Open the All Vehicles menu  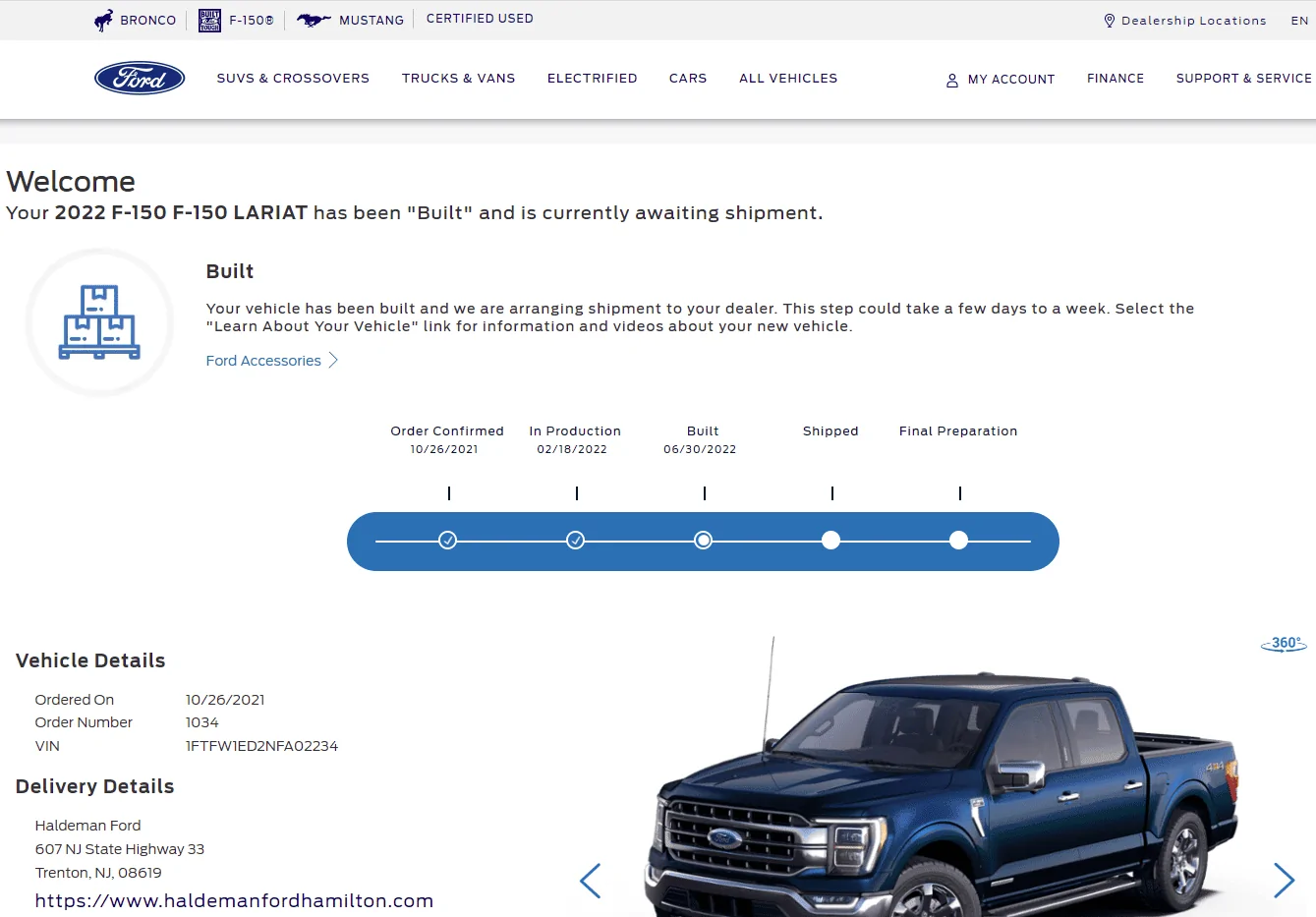coord(788,79)
